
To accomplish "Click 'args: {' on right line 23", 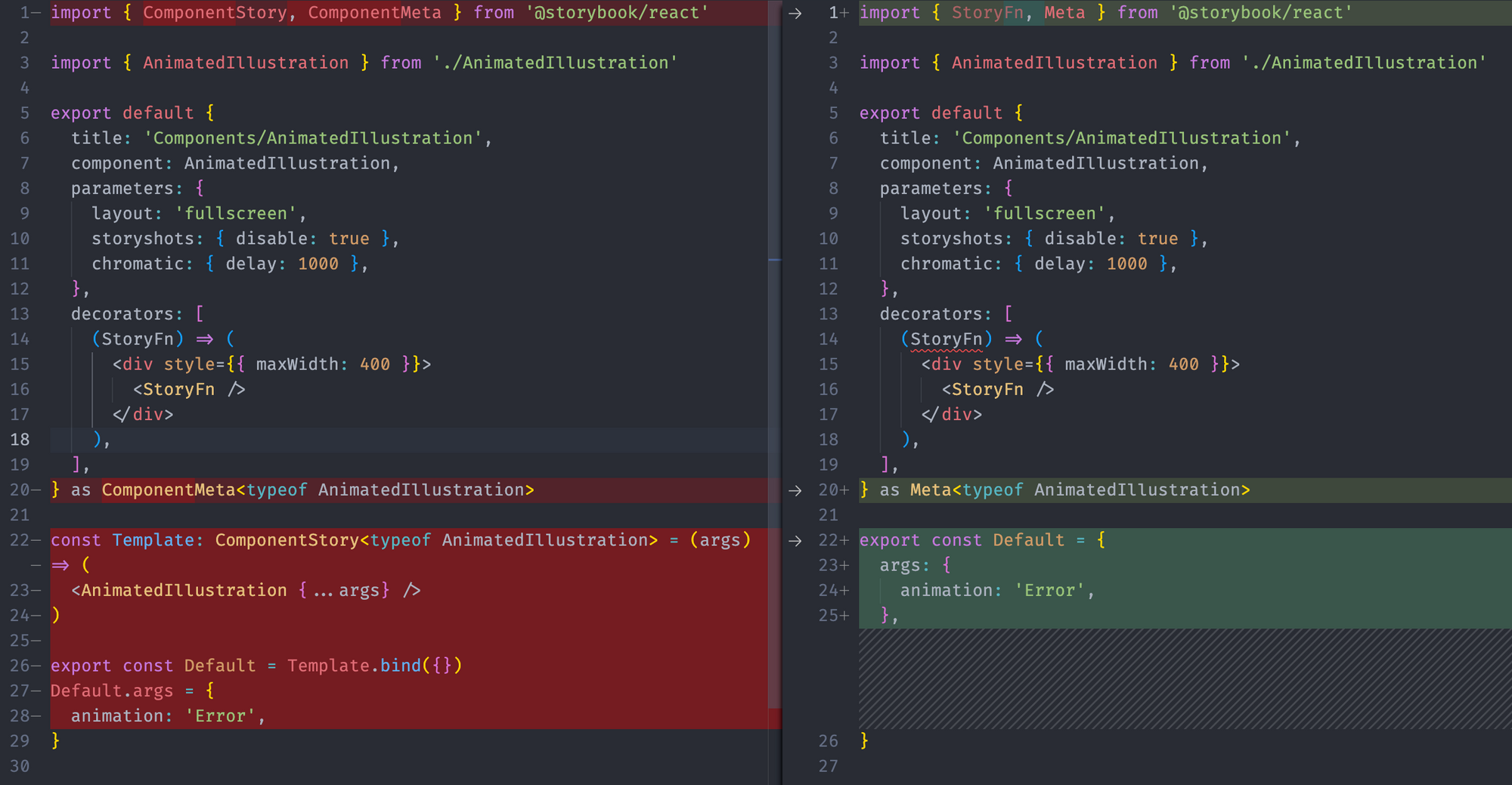I will pos(916,566).
